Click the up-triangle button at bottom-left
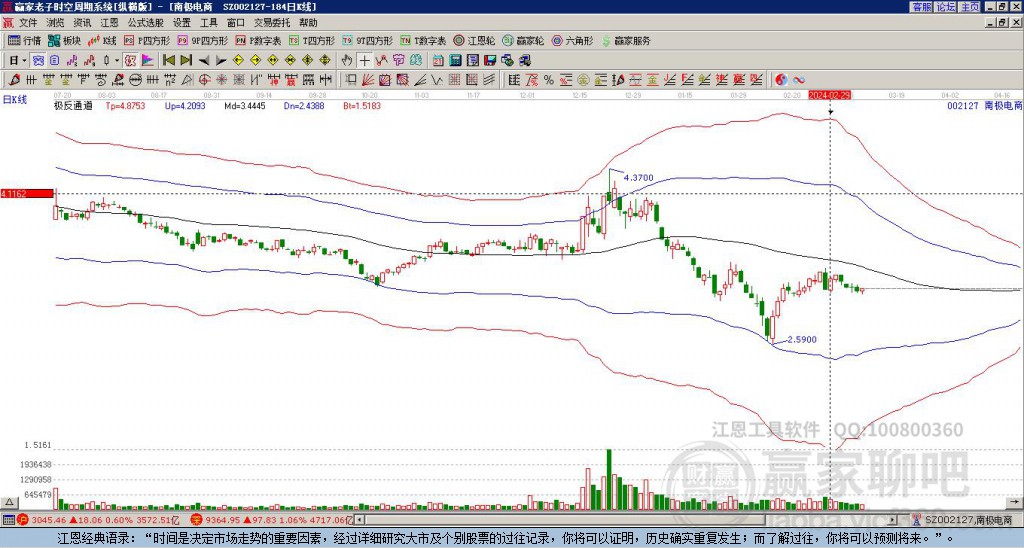Screen dimensions: 1024x548 coord(9,502)
